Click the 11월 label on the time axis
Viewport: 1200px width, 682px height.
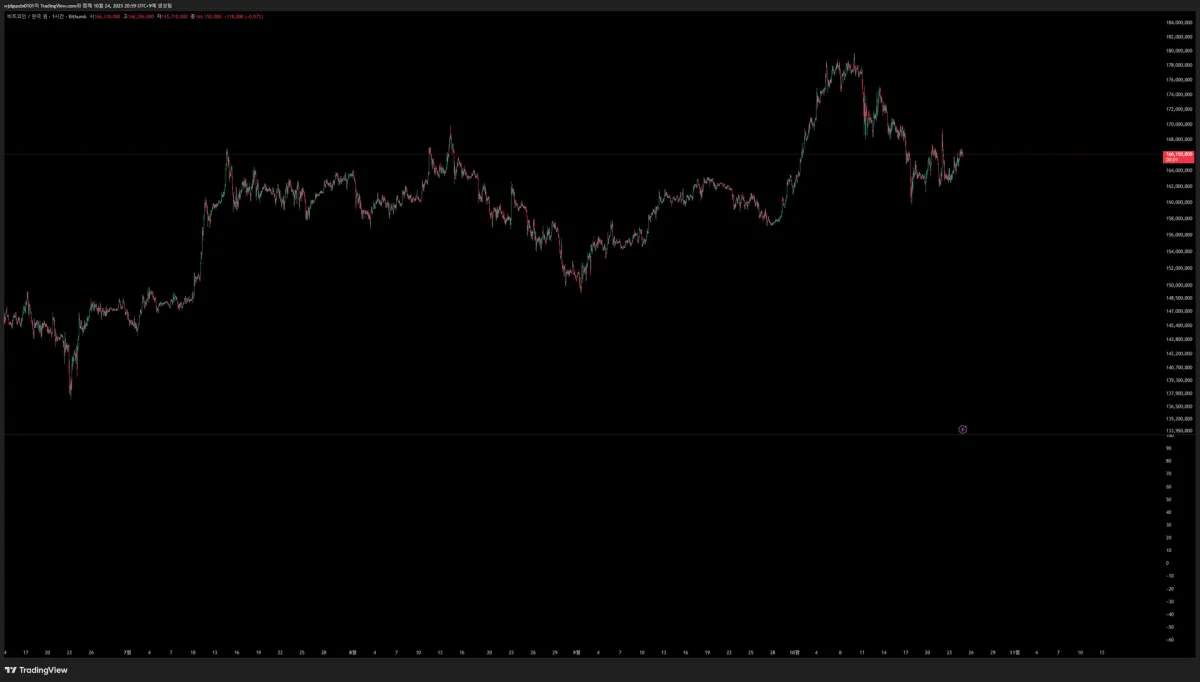[1014, 651]
